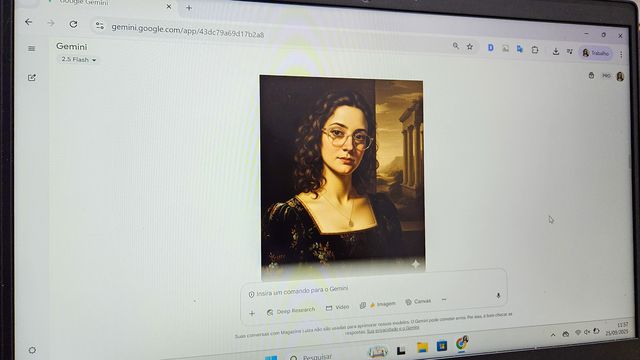640x360 pixels.
Task: Open the Google Translate extension icon
Action: (x=520, y=49)
